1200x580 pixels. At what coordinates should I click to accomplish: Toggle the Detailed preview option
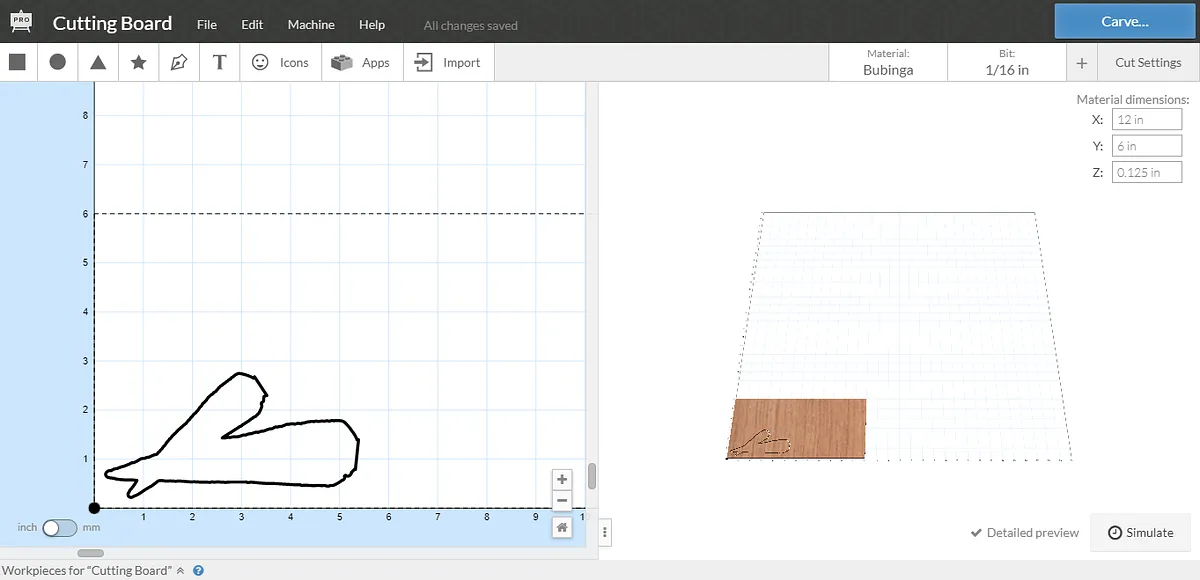(1024, 533)
